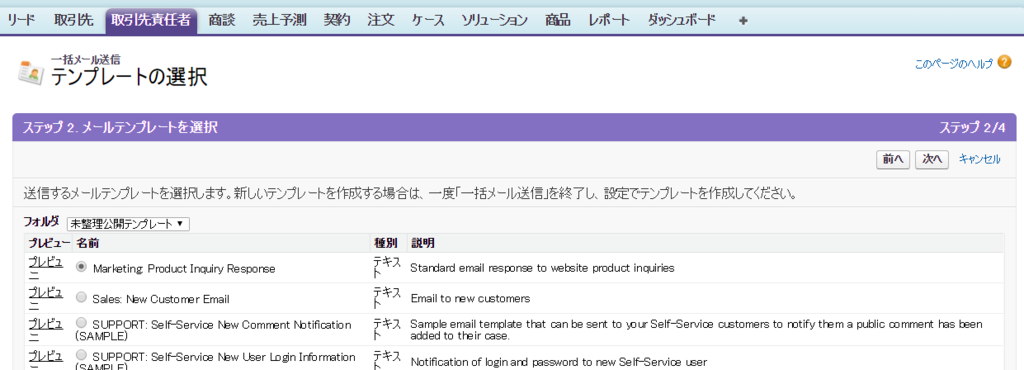Open the 取引先責任者 tab

[151, 20]
